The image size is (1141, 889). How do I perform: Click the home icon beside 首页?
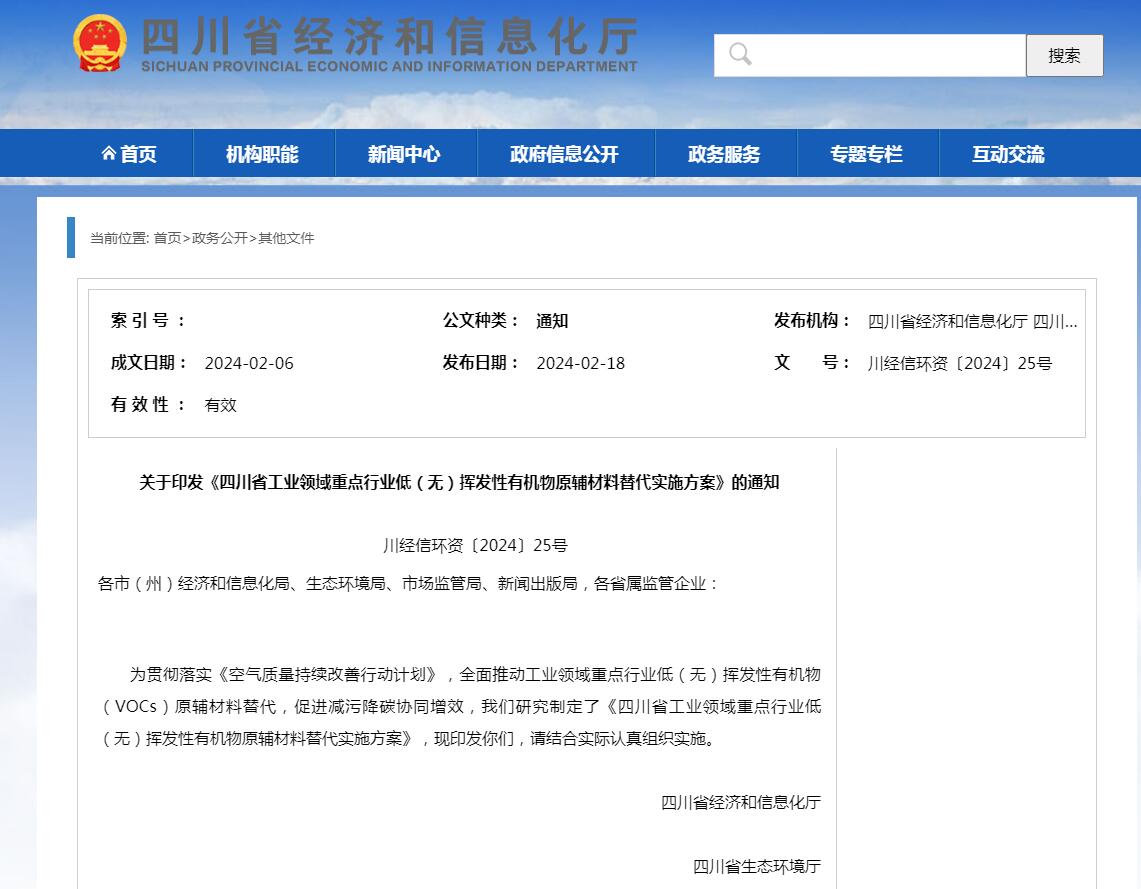tap(110, 152)
